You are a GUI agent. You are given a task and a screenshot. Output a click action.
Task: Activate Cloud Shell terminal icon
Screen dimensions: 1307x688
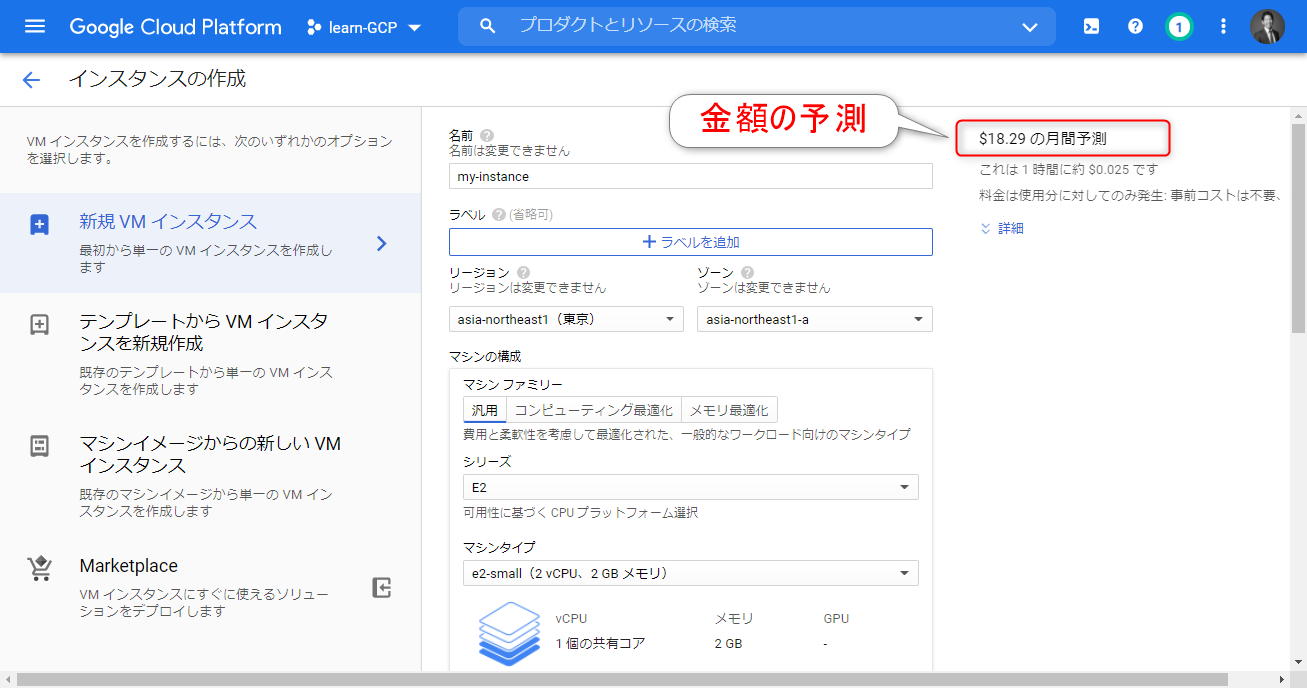tap(1092, 27)
